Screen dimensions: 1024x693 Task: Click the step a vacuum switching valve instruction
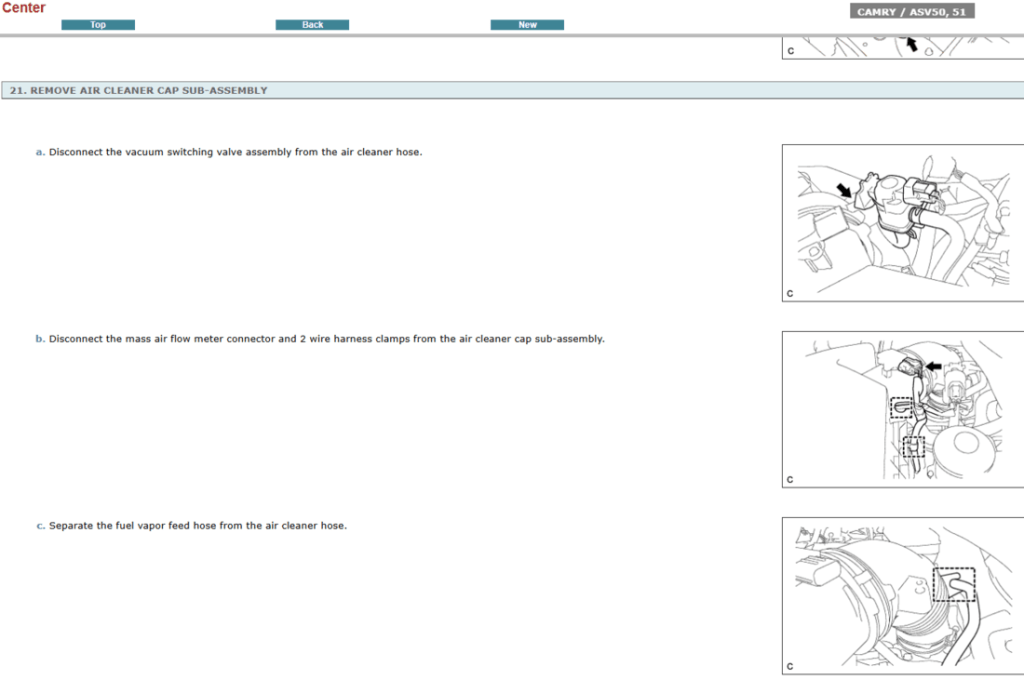coord(235,152)
